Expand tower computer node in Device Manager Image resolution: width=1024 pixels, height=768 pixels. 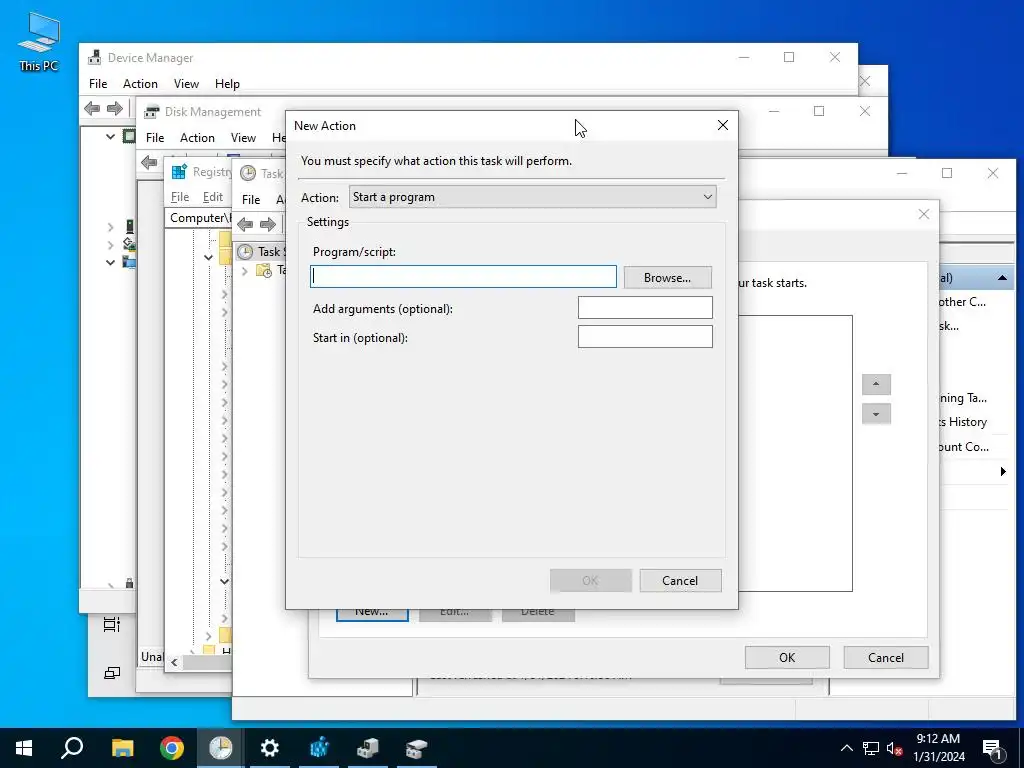(x=110, y=227)
